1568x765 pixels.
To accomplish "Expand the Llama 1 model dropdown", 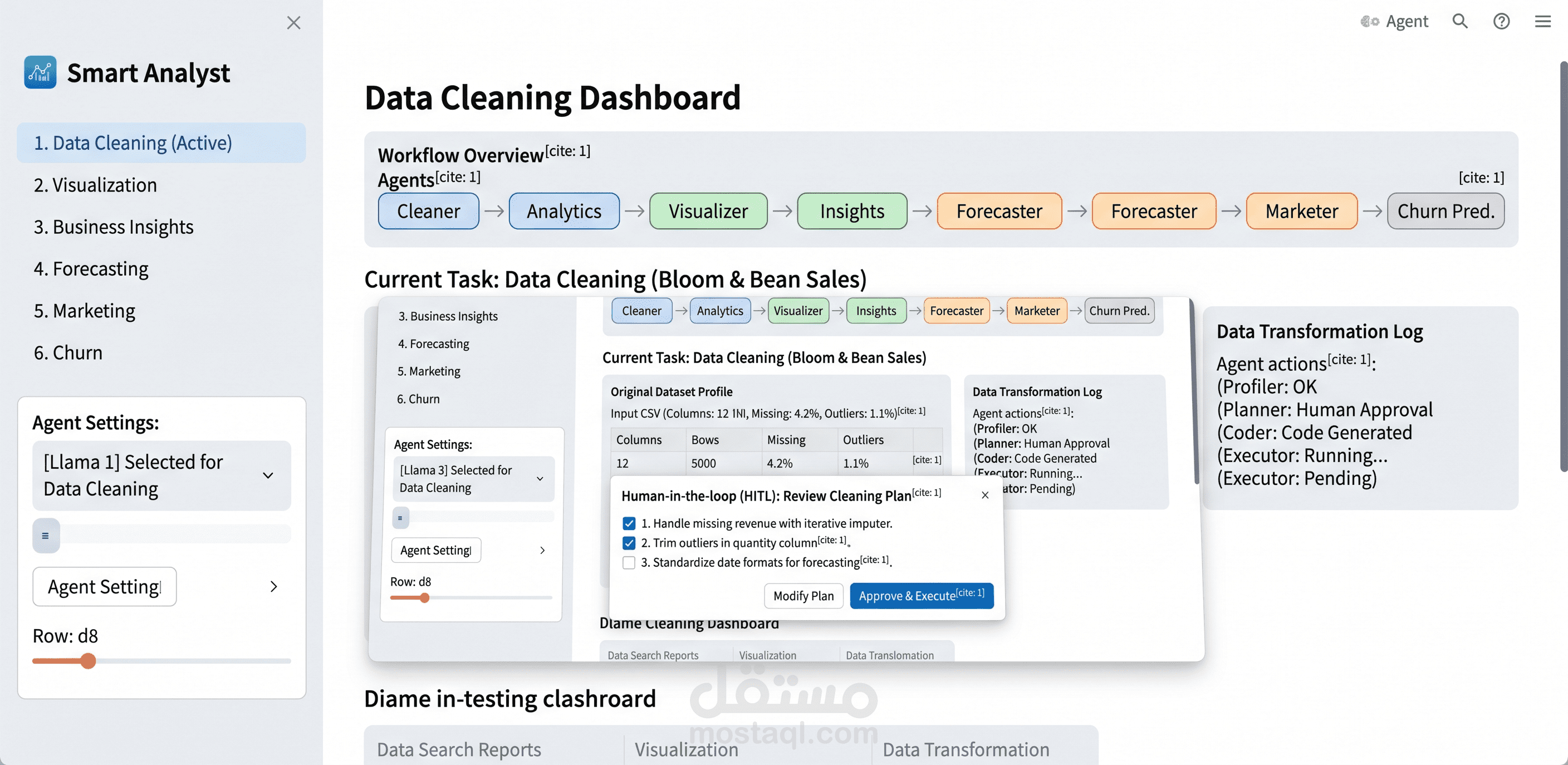I will (161, 475).
